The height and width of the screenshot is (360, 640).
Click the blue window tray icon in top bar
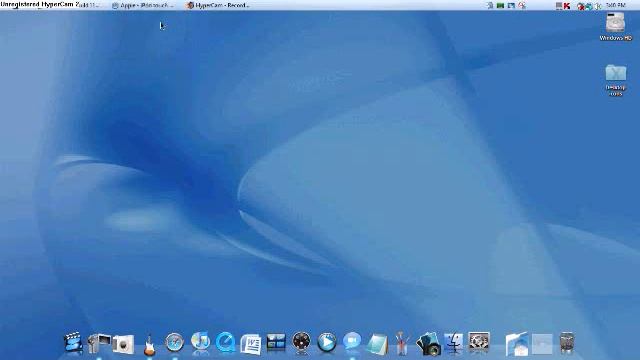[x=511, y=5]
